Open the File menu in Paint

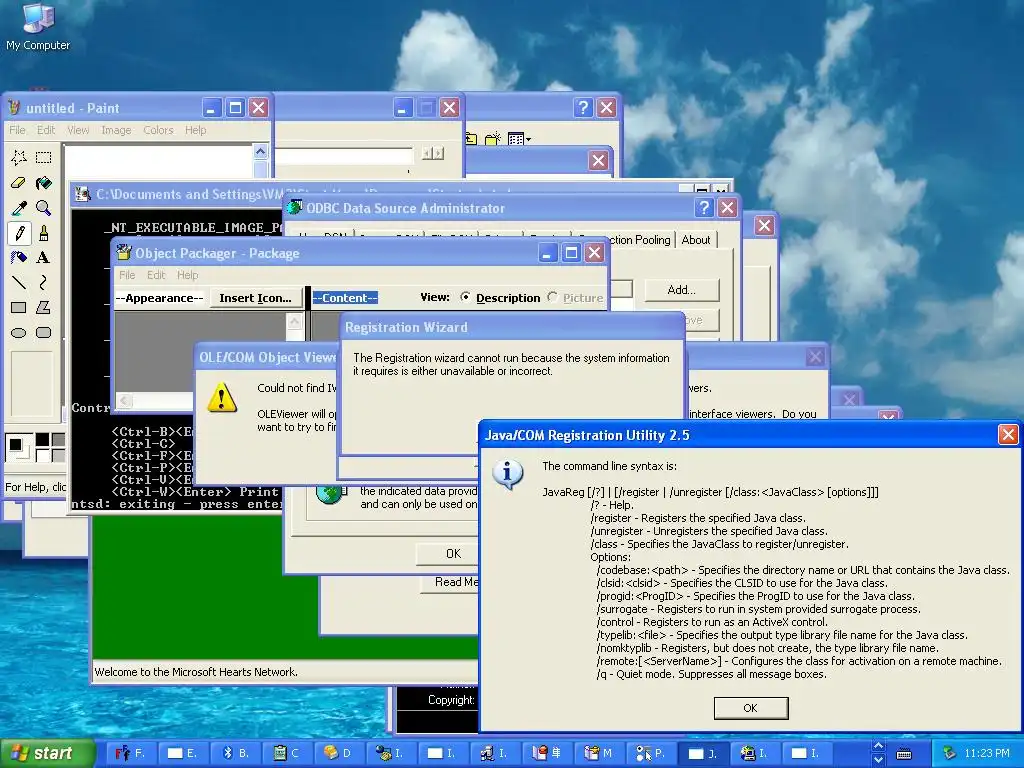pyautogui.click(x=17, y=130)
